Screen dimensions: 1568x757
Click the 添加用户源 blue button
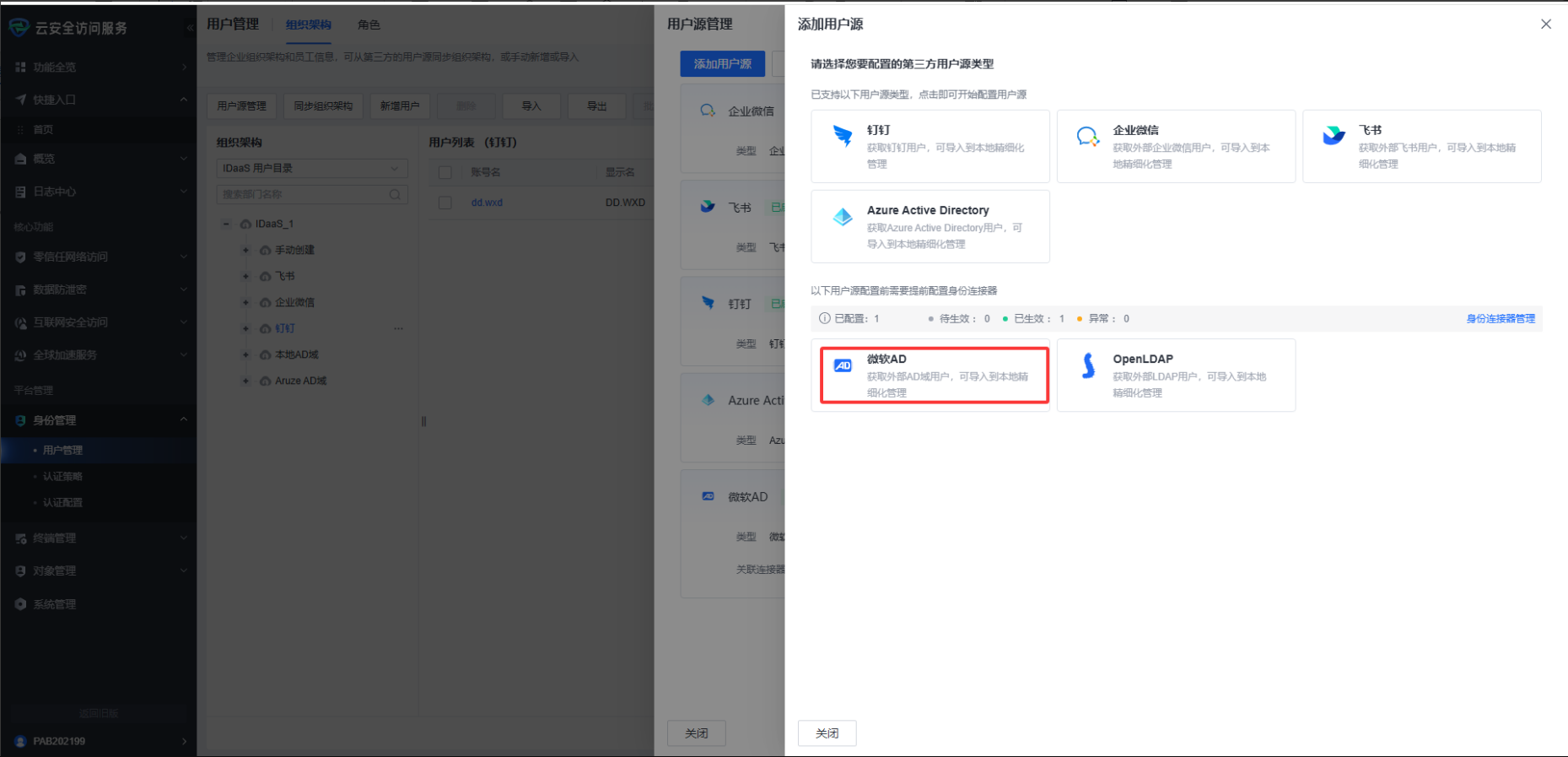point(722,64)
